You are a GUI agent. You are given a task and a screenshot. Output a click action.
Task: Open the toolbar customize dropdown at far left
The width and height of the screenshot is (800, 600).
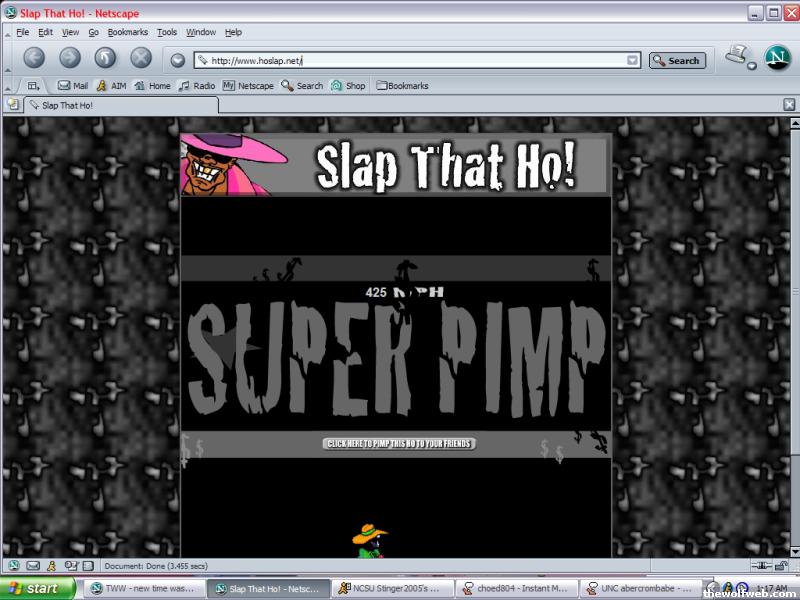(33, 86)
